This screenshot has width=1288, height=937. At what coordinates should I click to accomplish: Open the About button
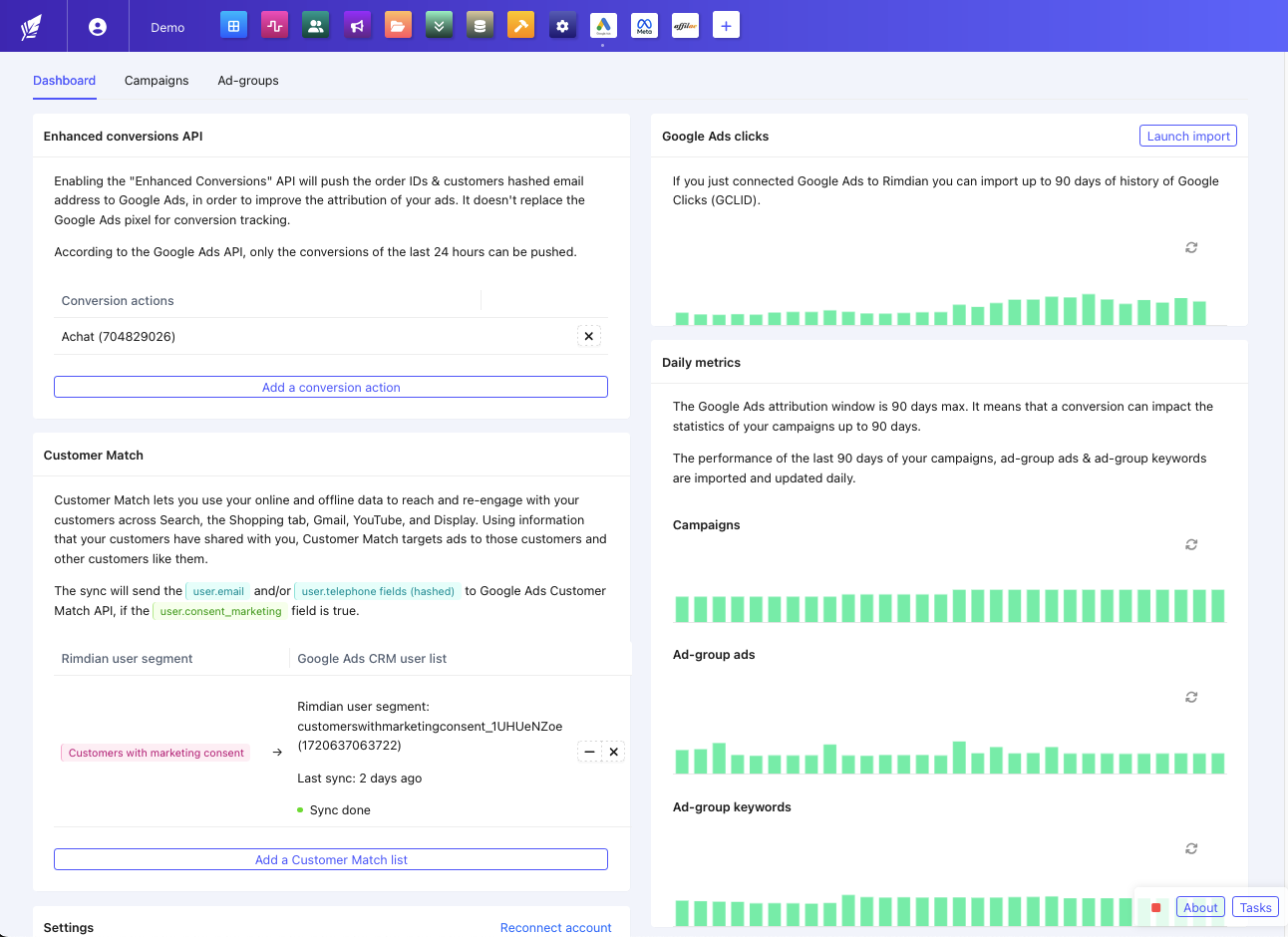pyautogui.click(x=1200, y=907)
